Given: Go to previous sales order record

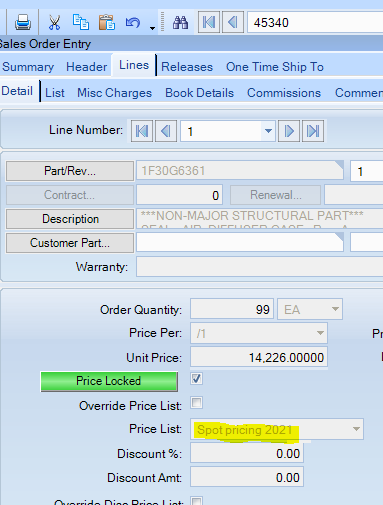Looking at the screenshot, I should pos(232,22).
